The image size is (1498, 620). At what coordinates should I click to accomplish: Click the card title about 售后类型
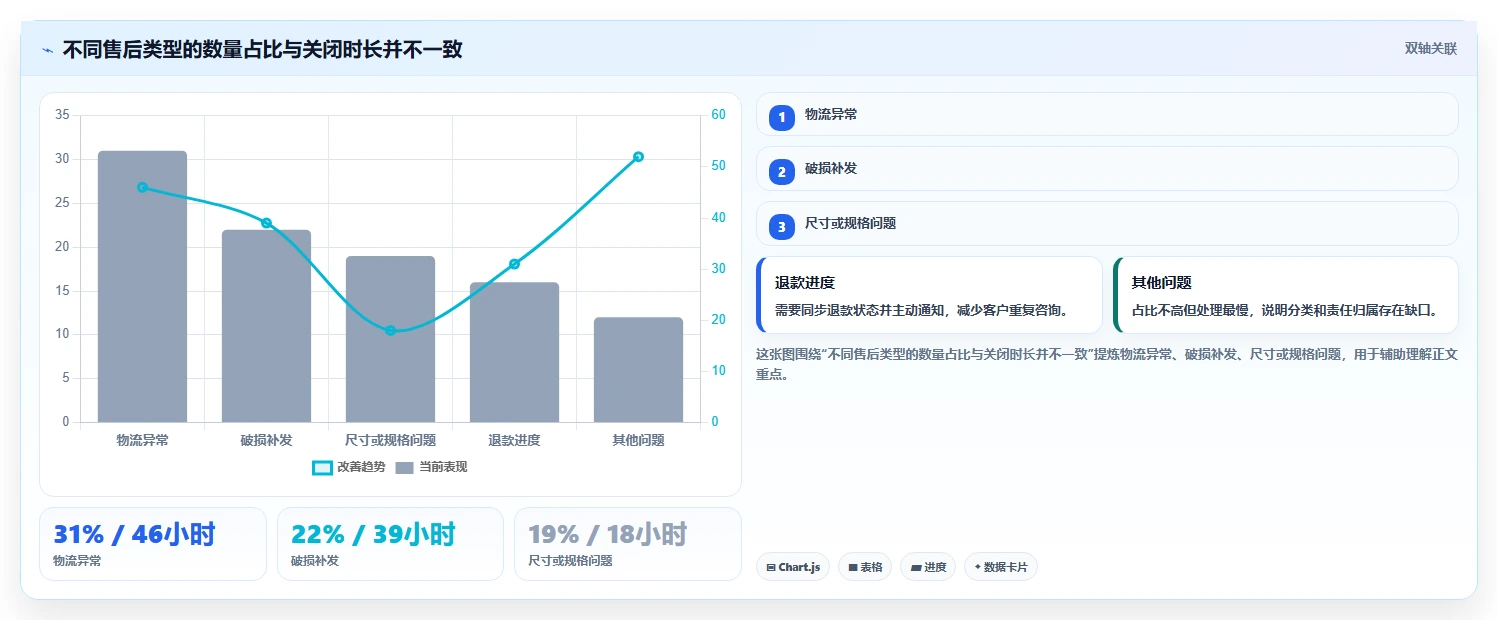point(262,49)
